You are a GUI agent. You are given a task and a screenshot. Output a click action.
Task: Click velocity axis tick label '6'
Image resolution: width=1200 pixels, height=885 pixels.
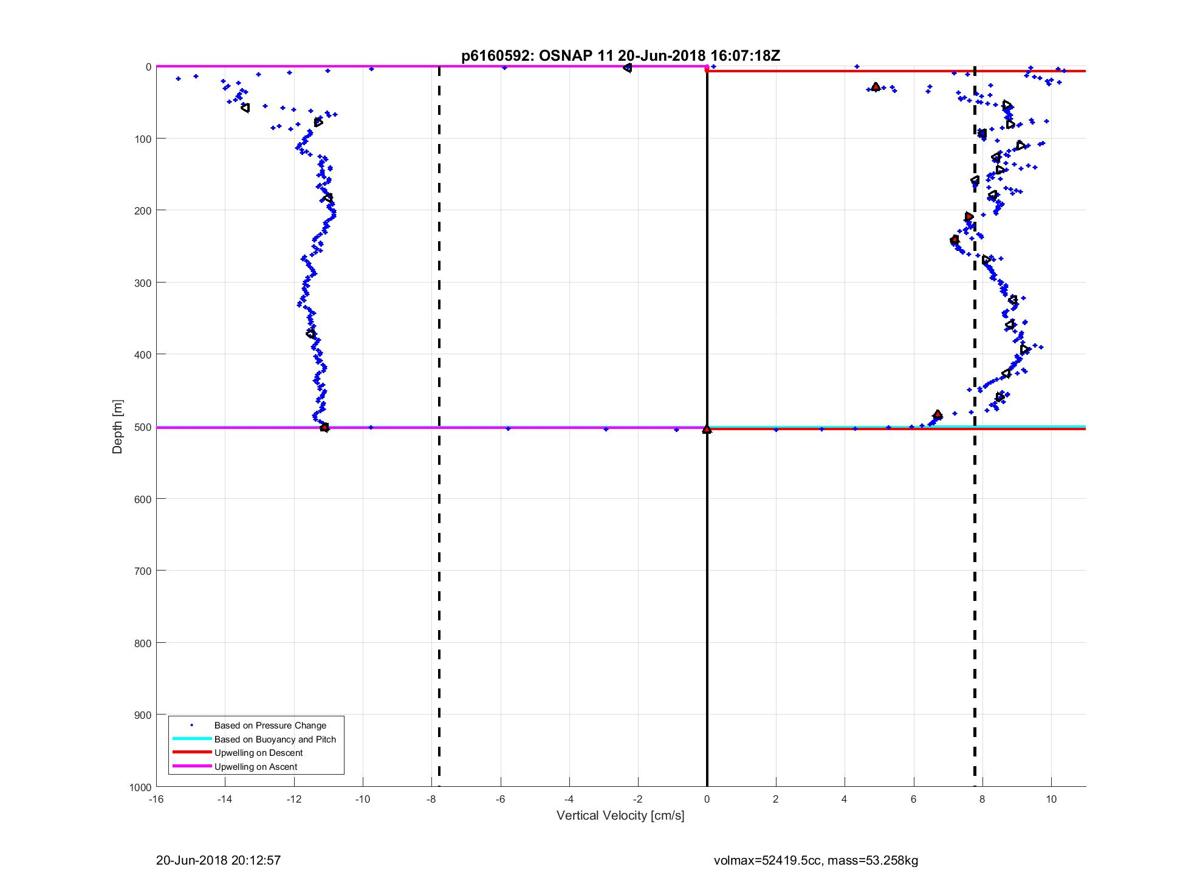[914, 800]
